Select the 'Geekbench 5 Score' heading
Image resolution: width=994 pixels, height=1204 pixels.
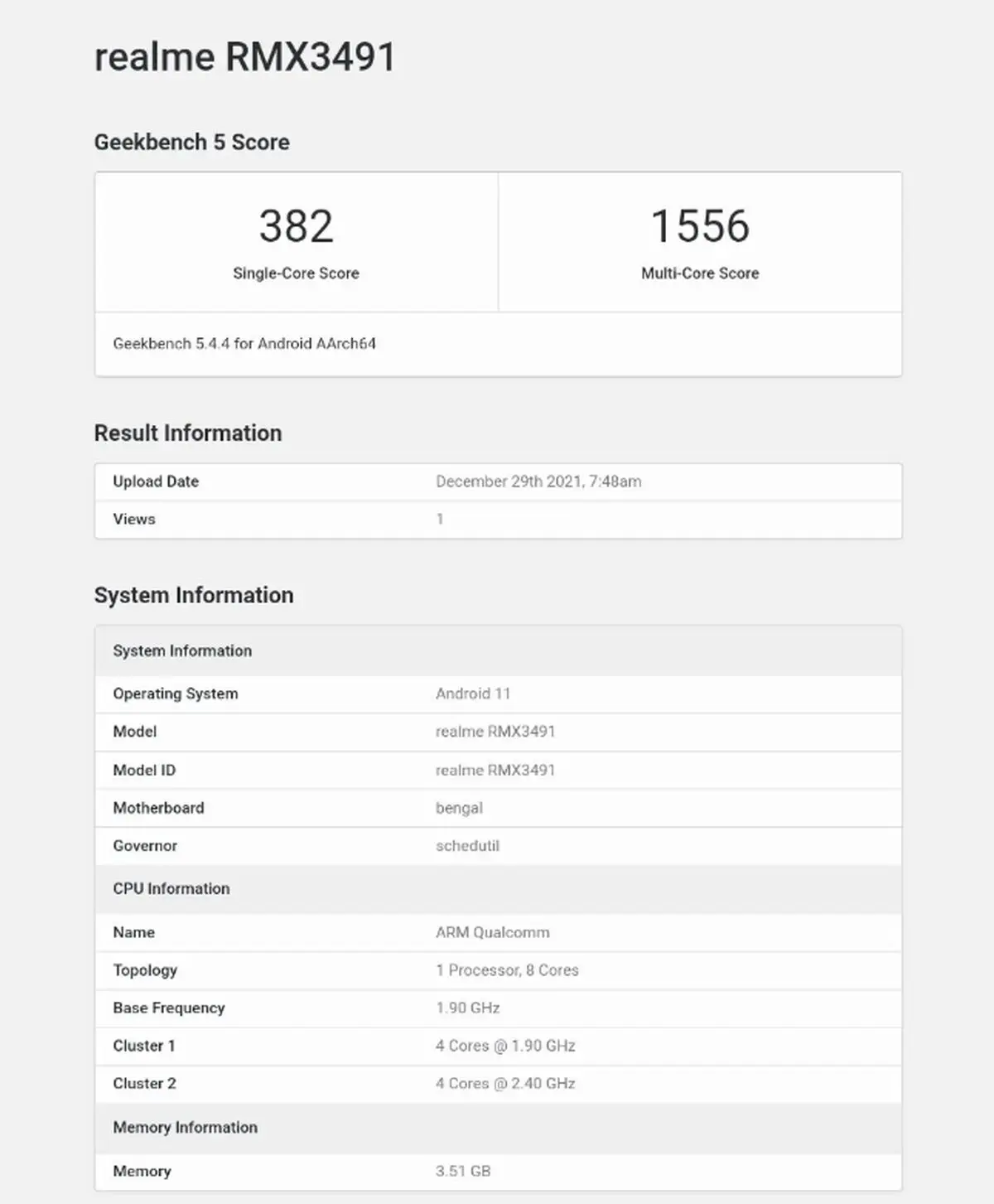[192, 142]
